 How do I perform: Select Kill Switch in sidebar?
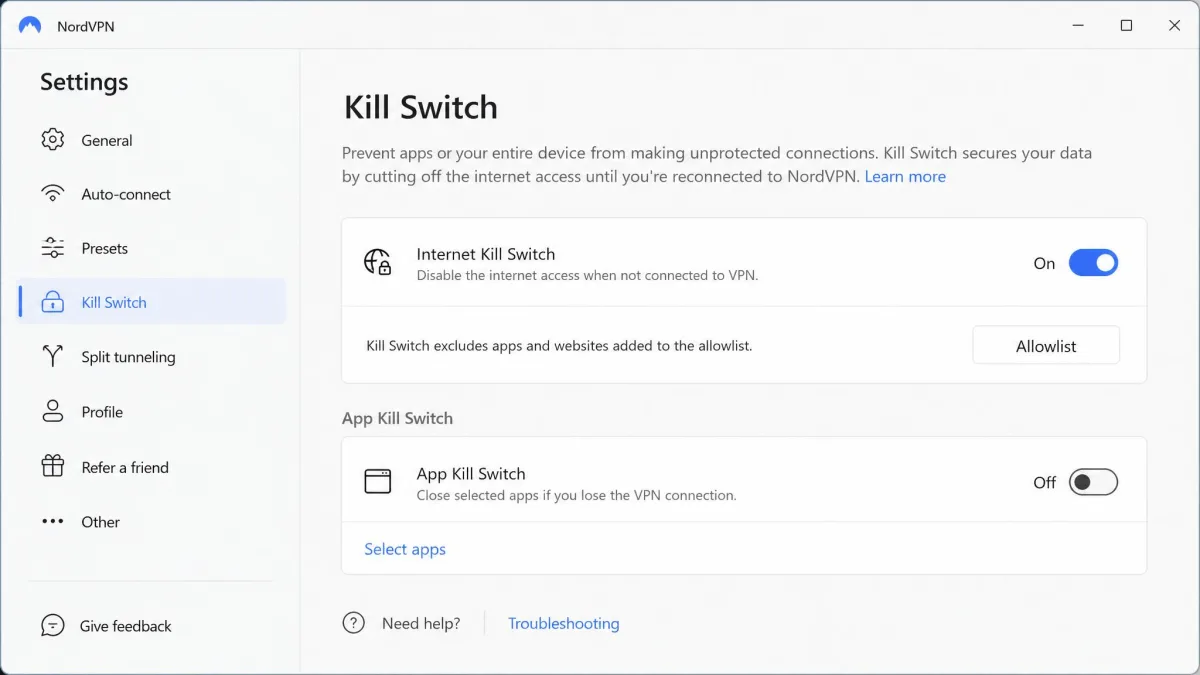point(152,302)
